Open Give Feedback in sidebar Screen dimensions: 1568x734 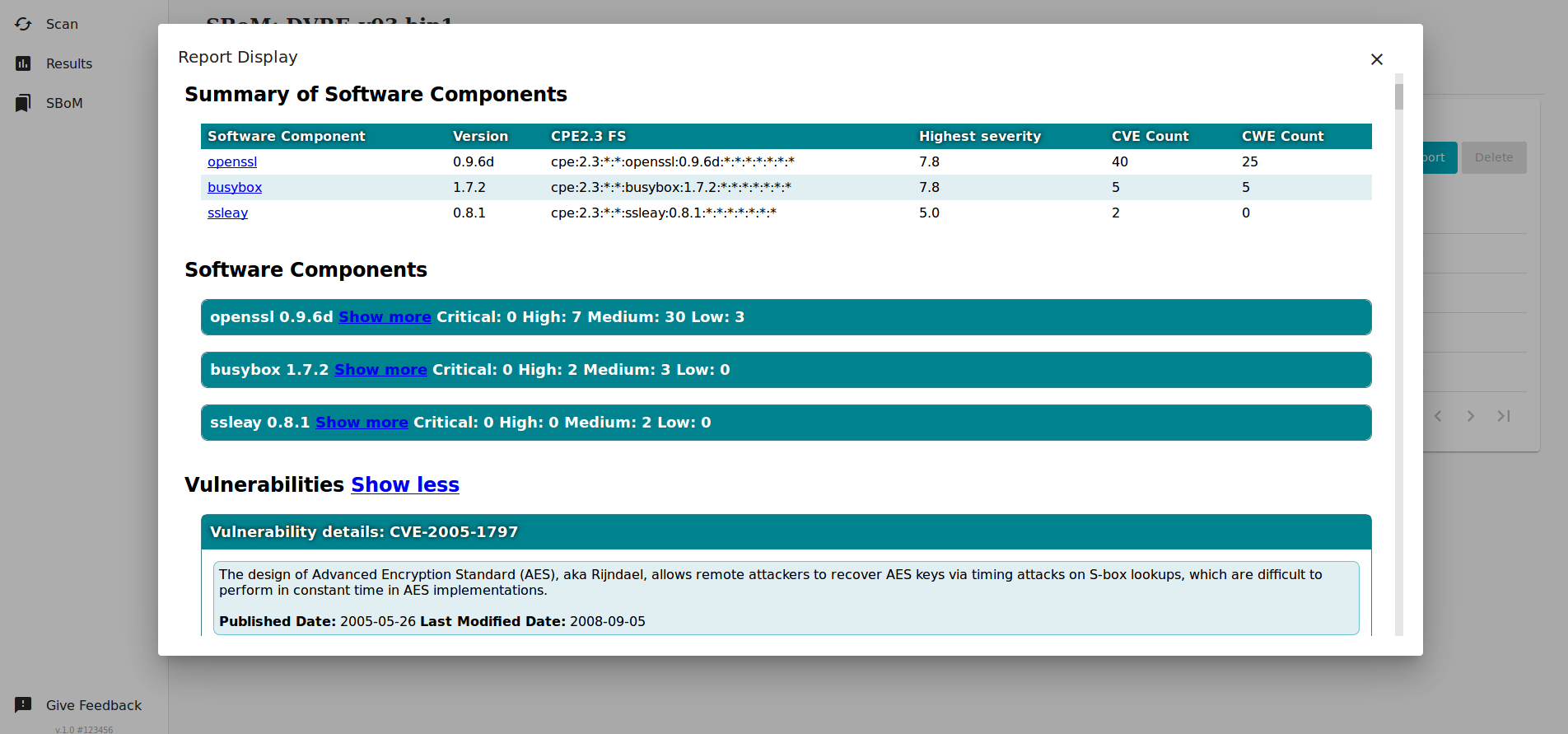point(94,705)
